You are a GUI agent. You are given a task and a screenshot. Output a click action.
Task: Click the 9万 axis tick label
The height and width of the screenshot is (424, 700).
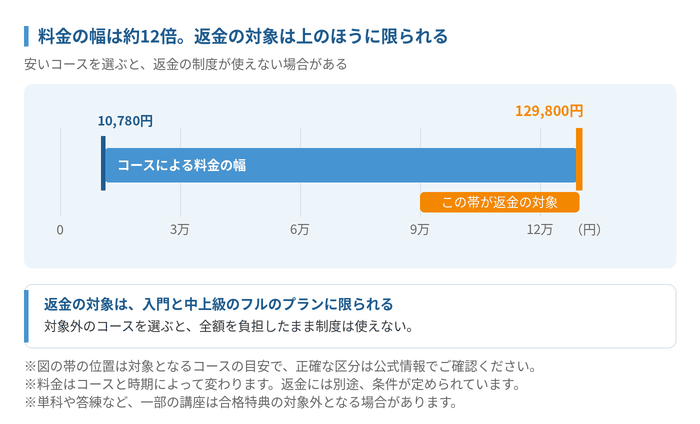[420, 230]
